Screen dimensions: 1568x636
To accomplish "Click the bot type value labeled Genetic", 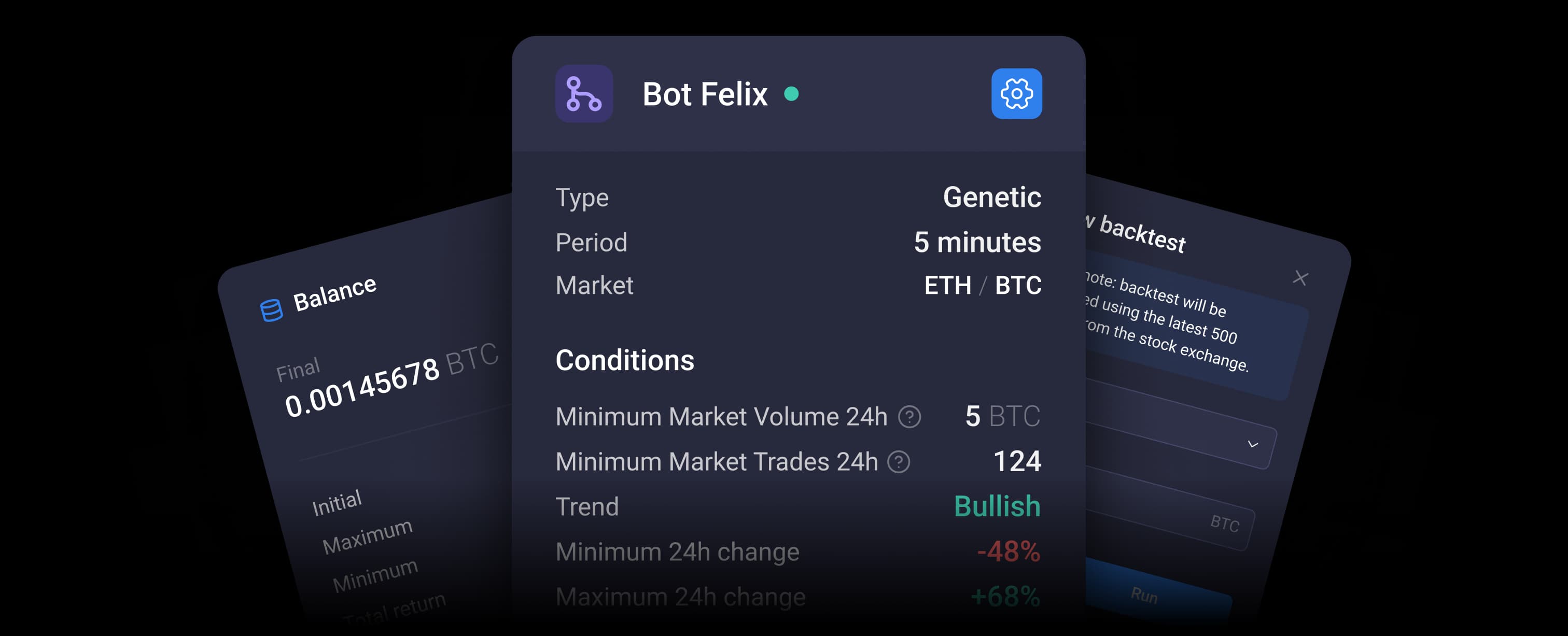I will coord(992,197).
